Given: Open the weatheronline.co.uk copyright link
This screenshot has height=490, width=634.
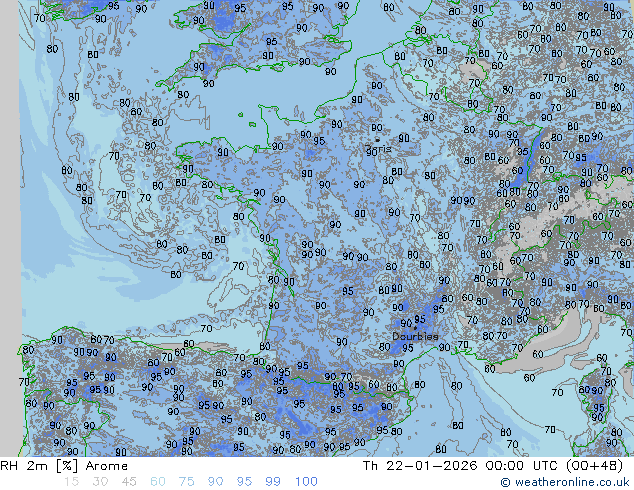Looking at the screenshot, I should tap(566, 482).
